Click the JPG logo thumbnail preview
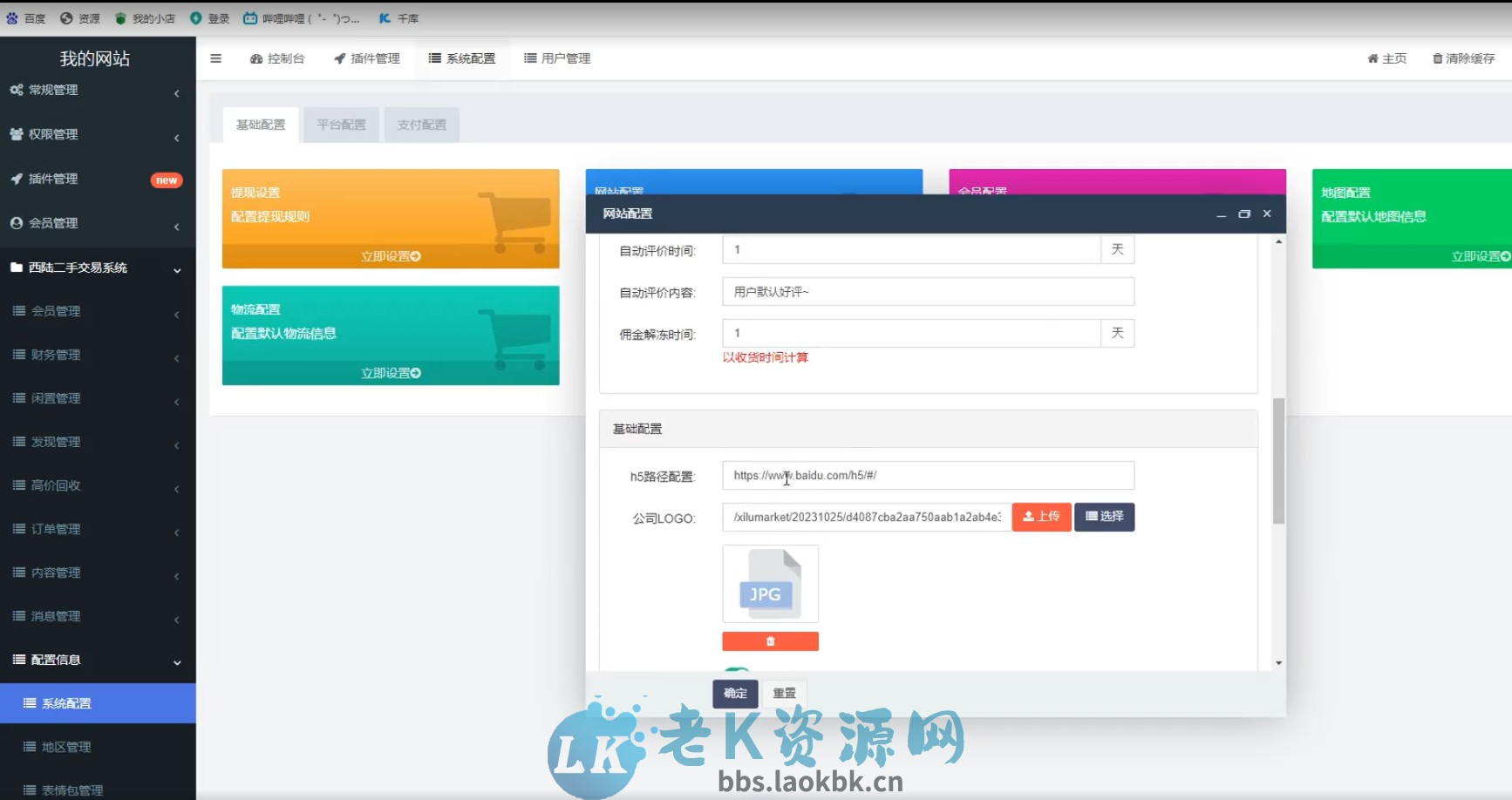1512x800 pixels. pyautogui.click(x=770, y=583)
